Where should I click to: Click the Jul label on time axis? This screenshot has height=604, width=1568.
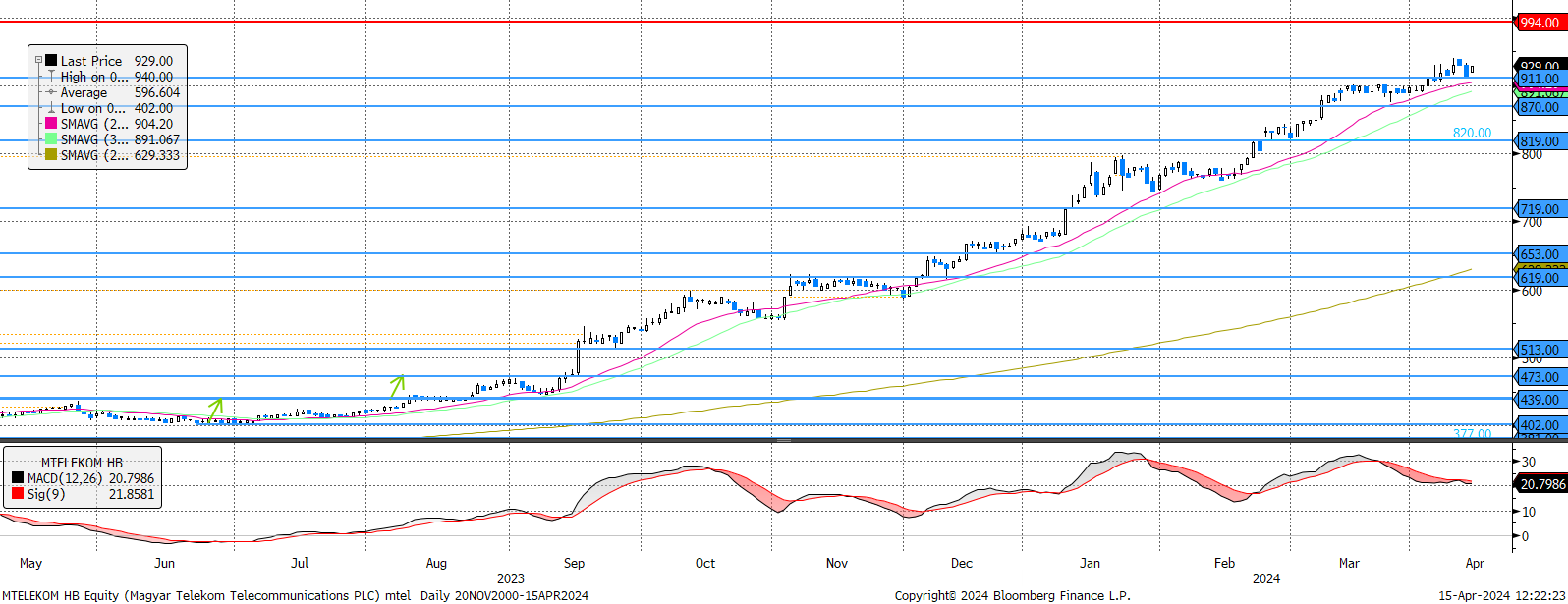click(300, 563)
